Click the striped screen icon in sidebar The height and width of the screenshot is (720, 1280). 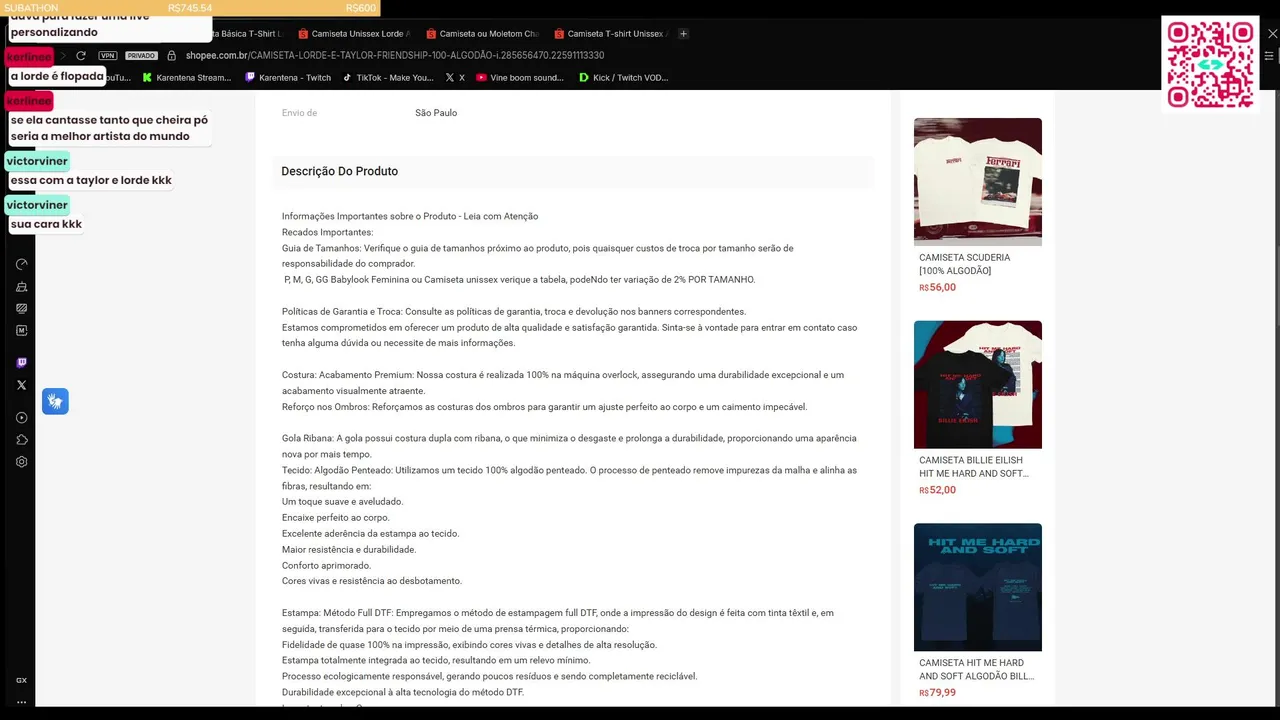tap(22, 309)
